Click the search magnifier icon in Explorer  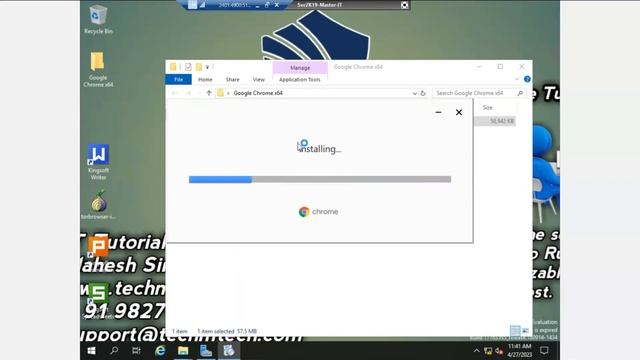520,93
